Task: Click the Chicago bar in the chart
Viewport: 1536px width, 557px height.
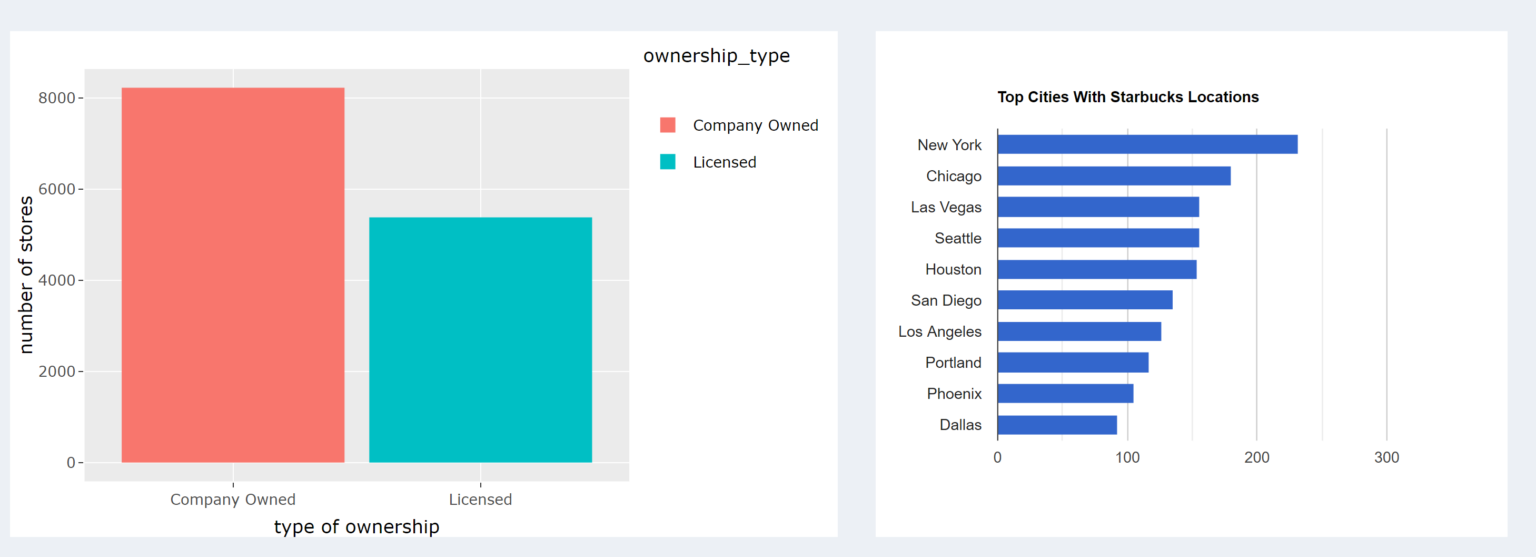Action: point(1113,176)
